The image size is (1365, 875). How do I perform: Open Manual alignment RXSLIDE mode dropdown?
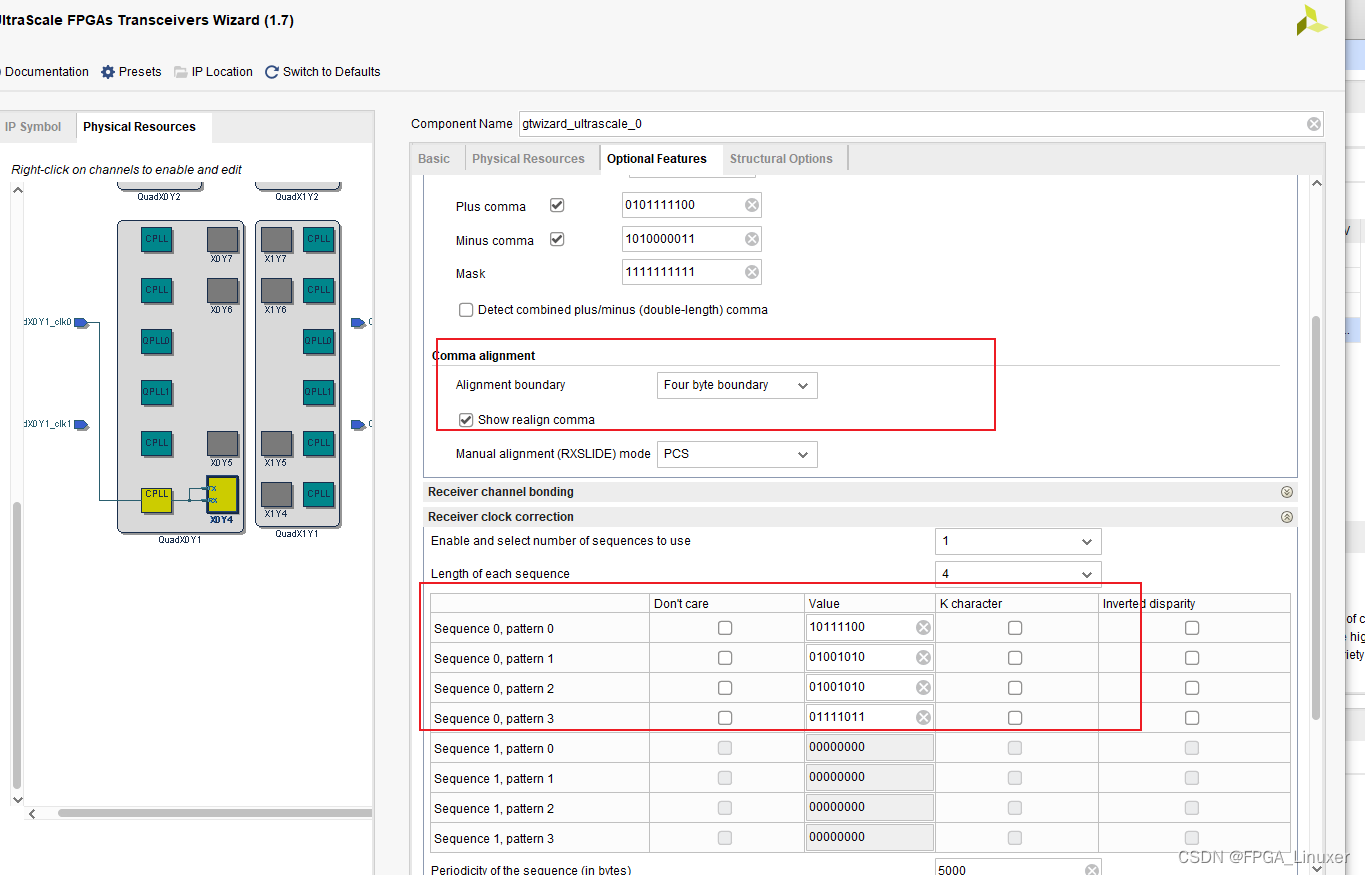pos(737,454)
